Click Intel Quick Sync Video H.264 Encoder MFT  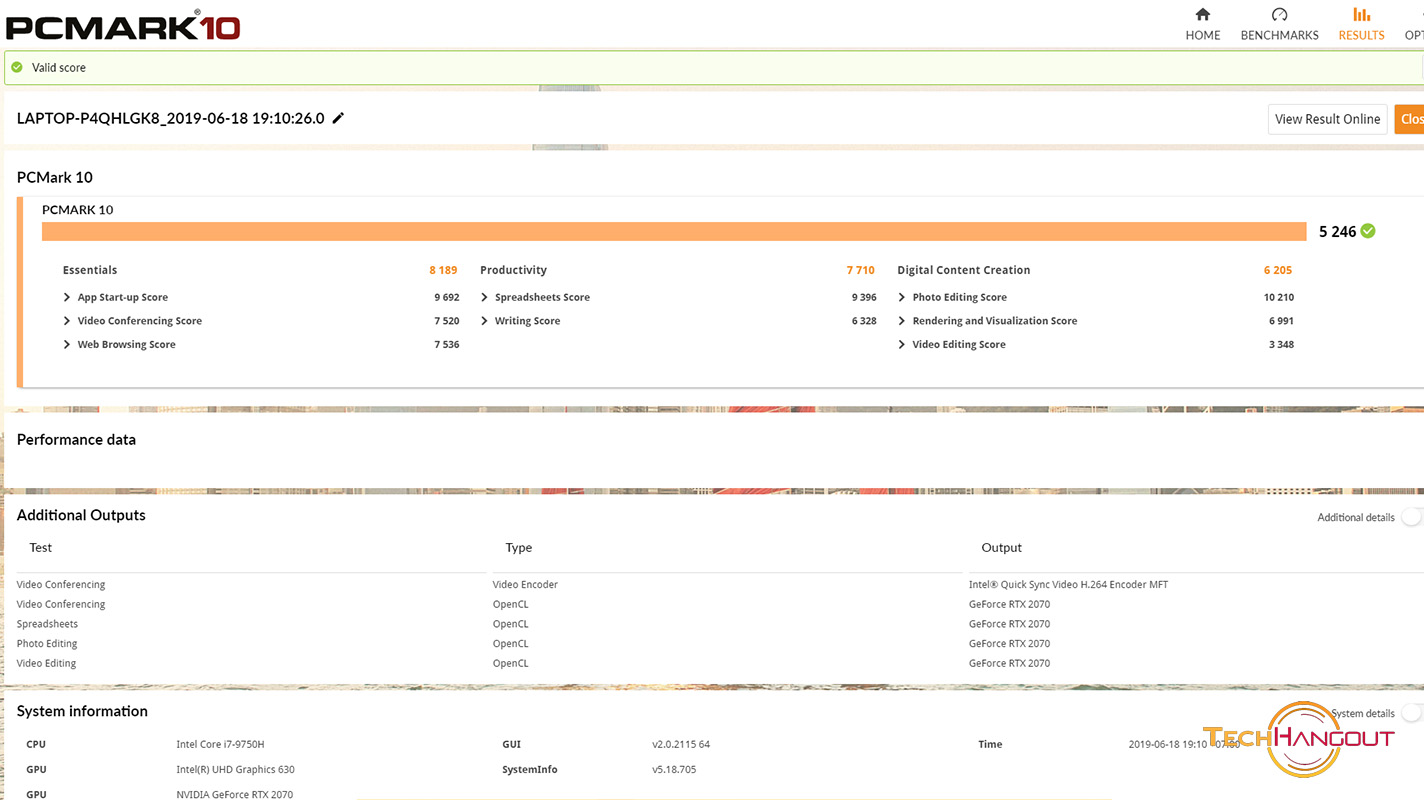click(1068, 584)
